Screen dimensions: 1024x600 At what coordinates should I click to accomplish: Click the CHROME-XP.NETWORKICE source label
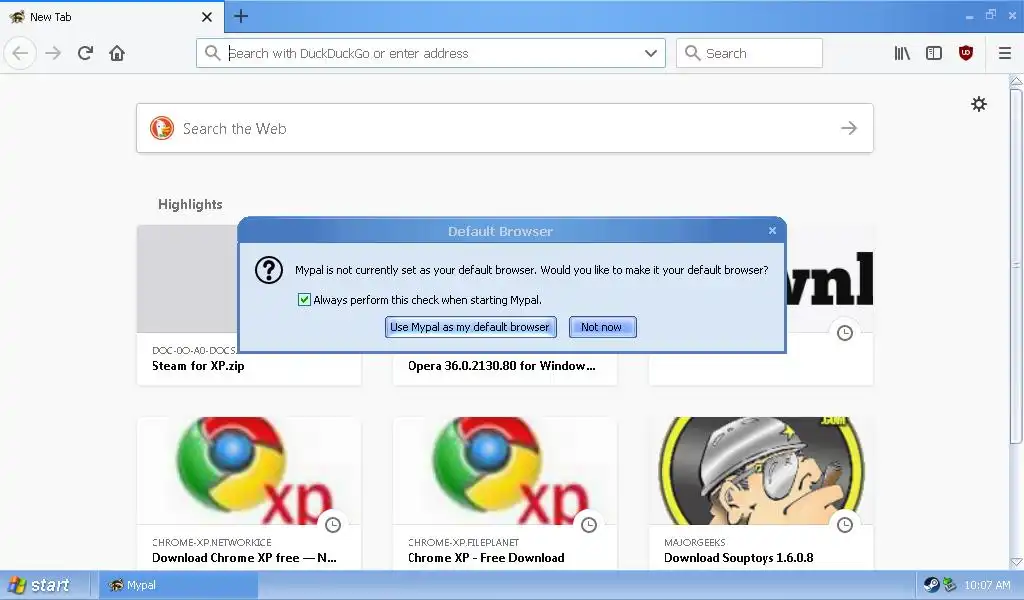[212, 542]
